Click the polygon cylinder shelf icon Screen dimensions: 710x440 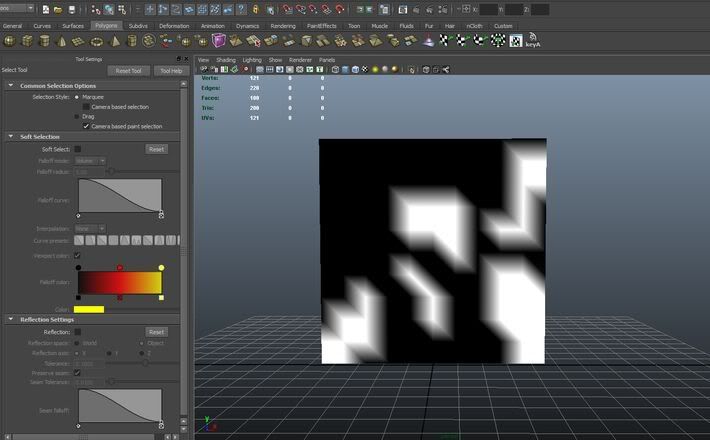click(x=45, y=41)
